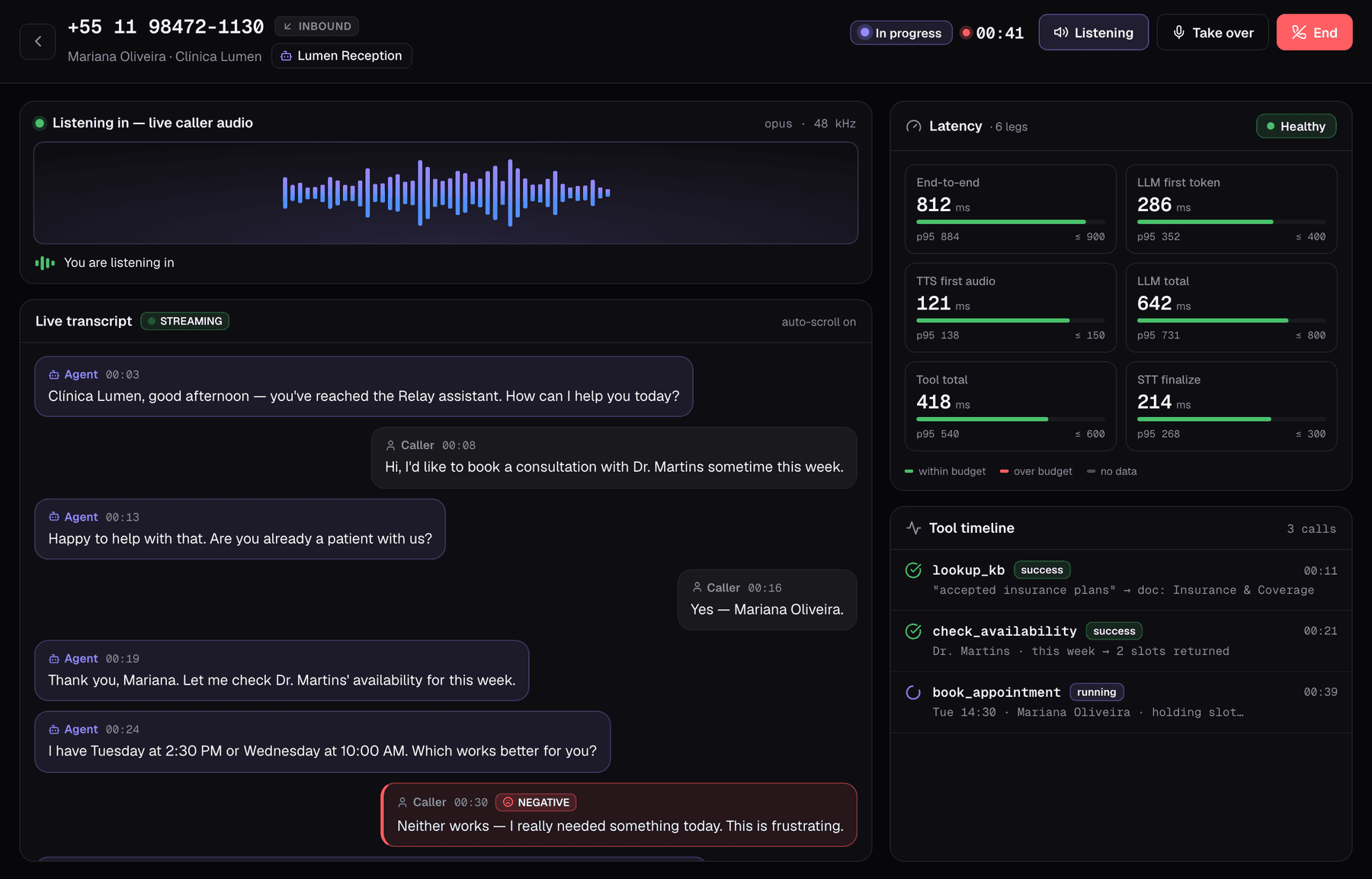Viewport: 1372px width, 879px height.
Task: Click person icon on Caller 00:08 message
Action: 390,445
